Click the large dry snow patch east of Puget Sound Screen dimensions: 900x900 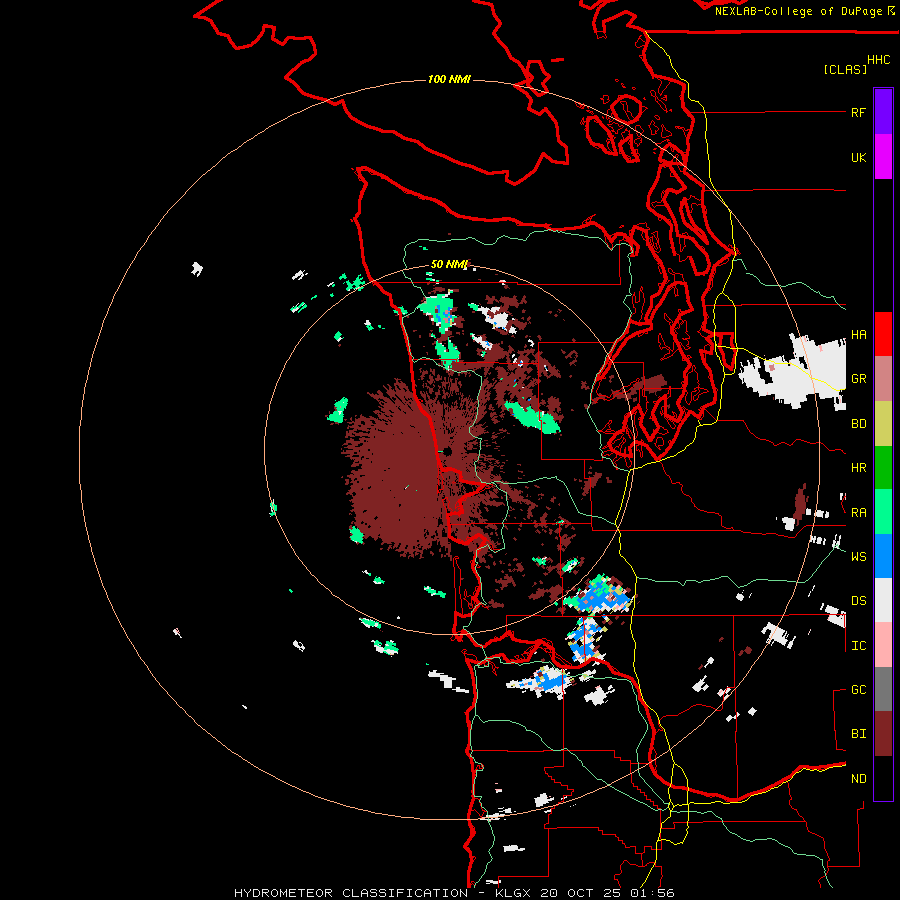coord(792,373)
